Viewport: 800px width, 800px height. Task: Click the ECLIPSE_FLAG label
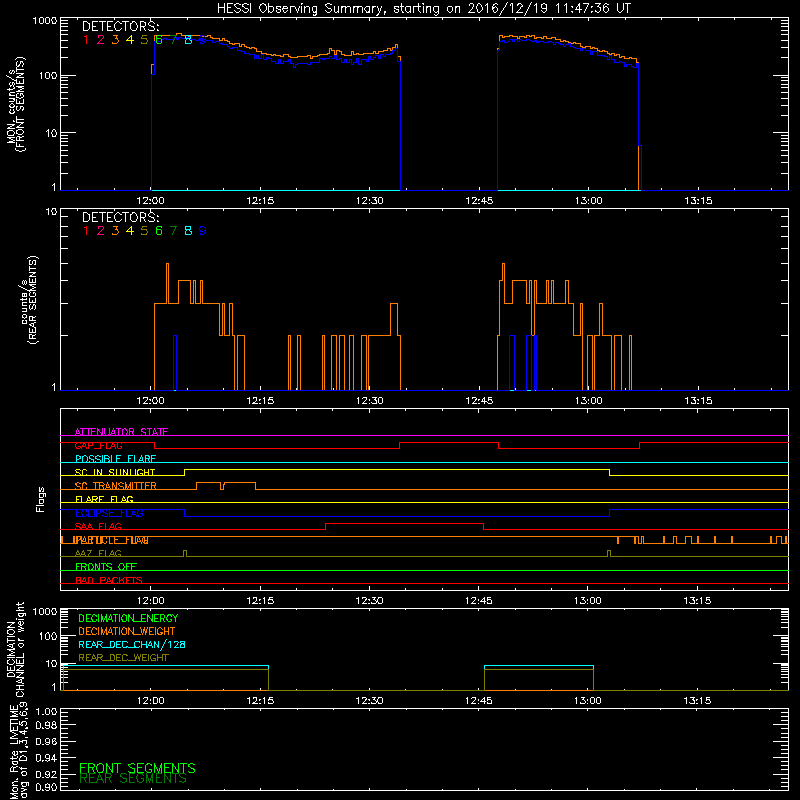109,513
